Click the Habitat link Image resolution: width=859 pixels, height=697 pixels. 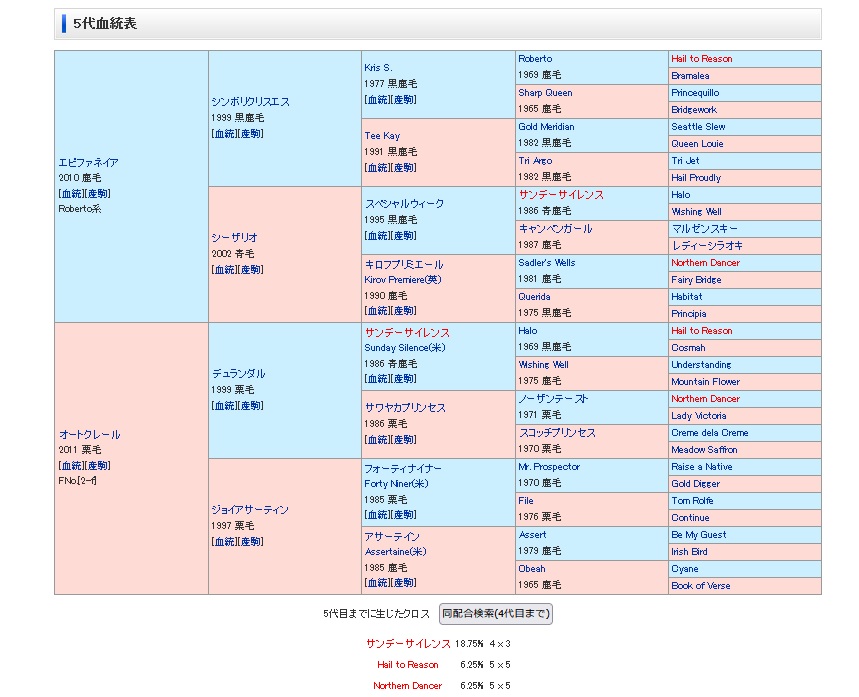pyautogui.click(x=687, y=296)
